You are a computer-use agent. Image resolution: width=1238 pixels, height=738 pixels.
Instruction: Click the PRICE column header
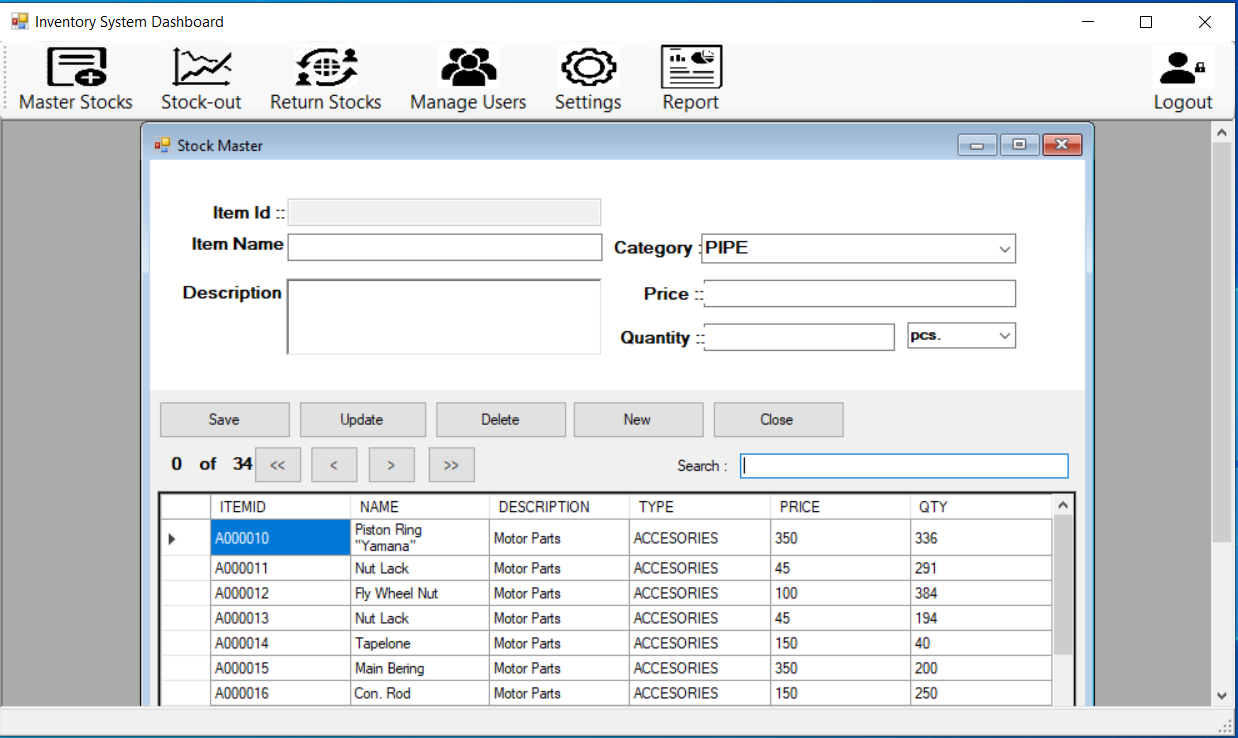(x=800, y=507)
